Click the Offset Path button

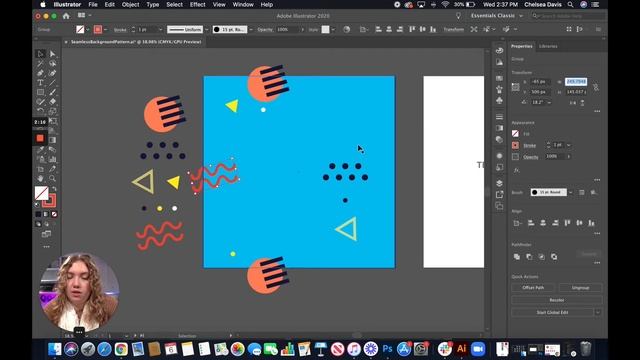(533, 288)
